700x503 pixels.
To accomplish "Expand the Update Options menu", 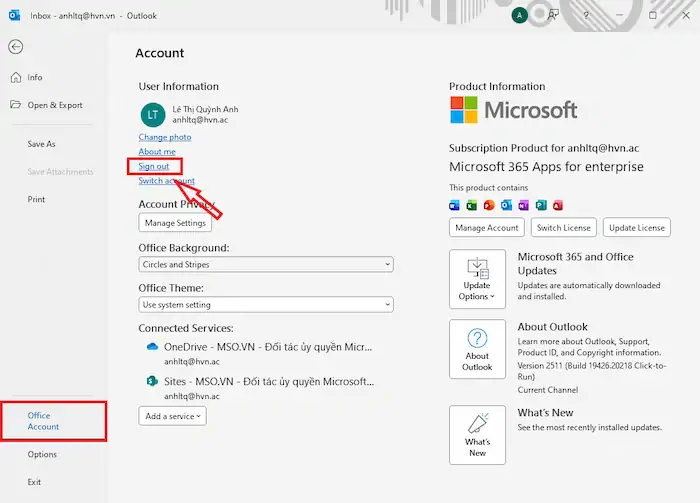I will (x=477, y=279).
